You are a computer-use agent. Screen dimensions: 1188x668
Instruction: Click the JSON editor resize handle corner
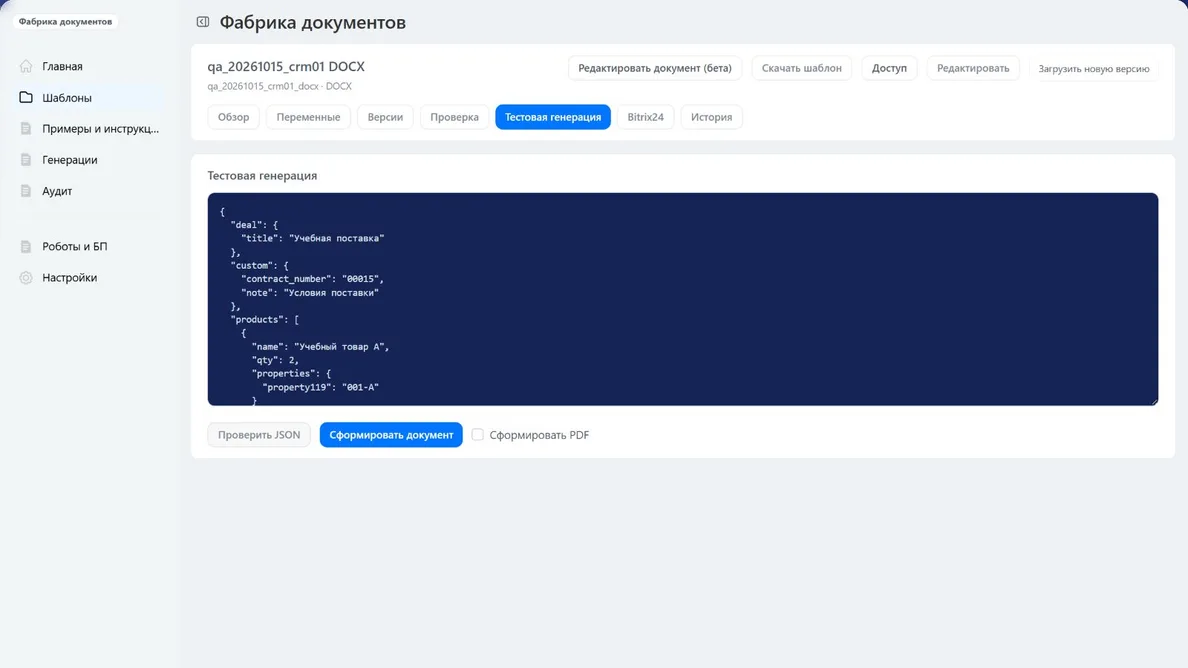click(1154, 401)
